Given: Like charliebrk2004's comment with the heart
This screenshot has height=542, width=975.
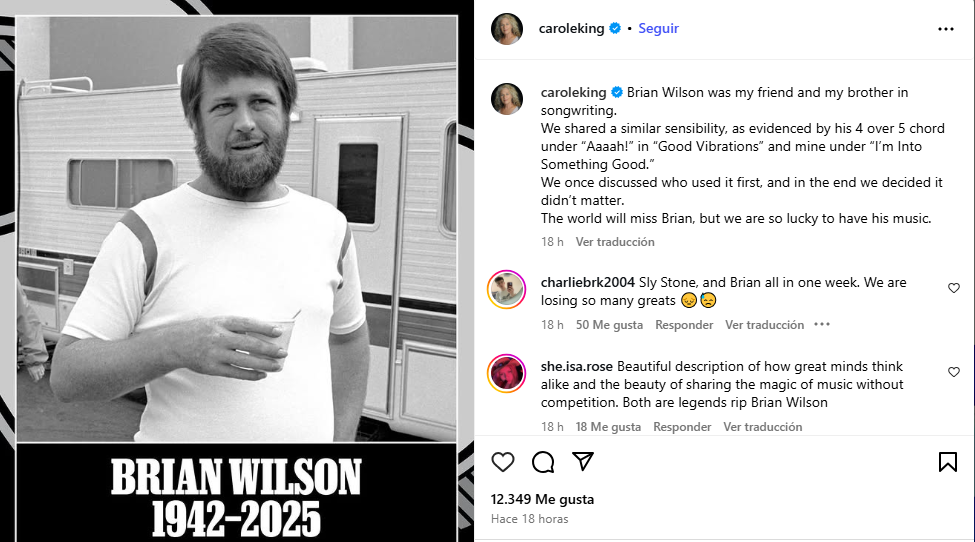Looking at the screenshot, I should click(x=954, y=288).
